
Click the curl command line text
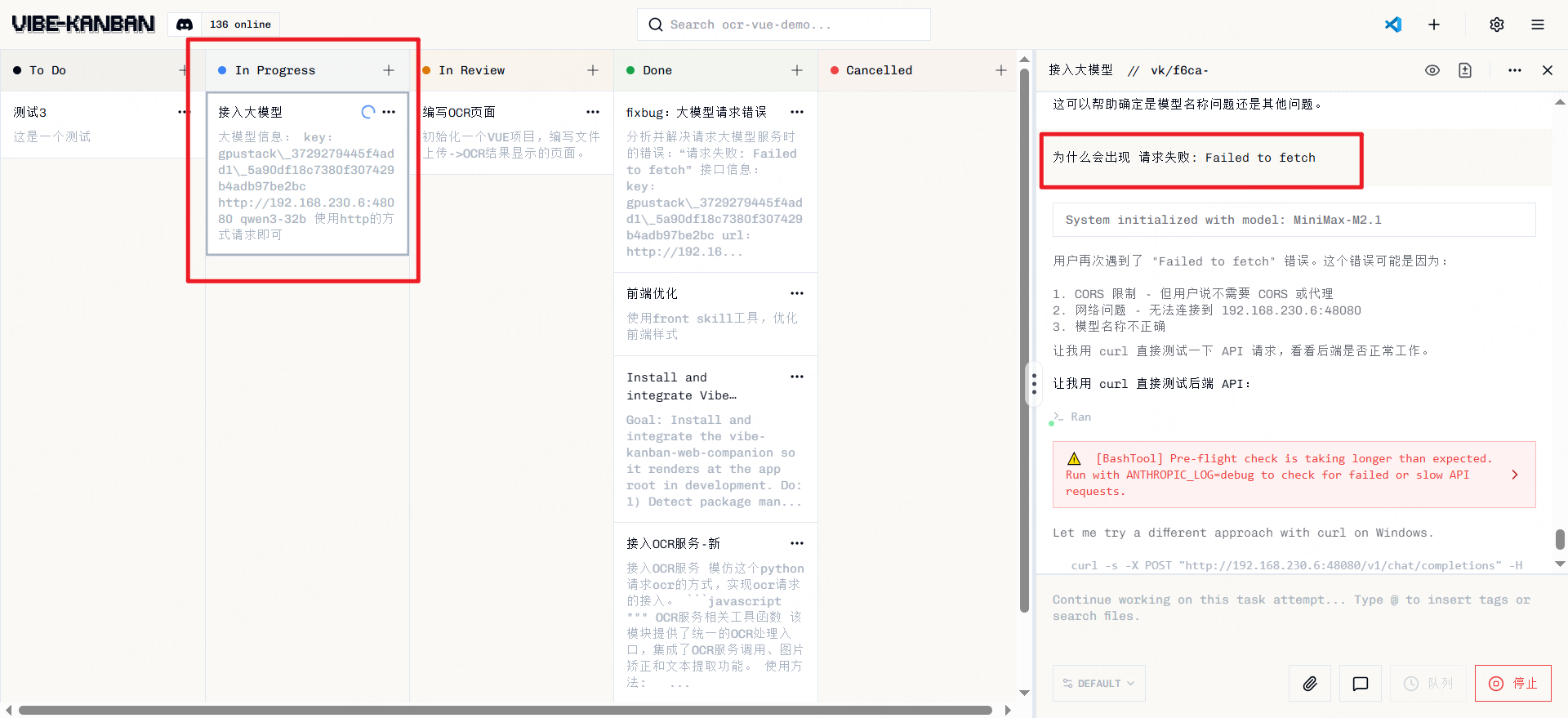pos(1297,565)
